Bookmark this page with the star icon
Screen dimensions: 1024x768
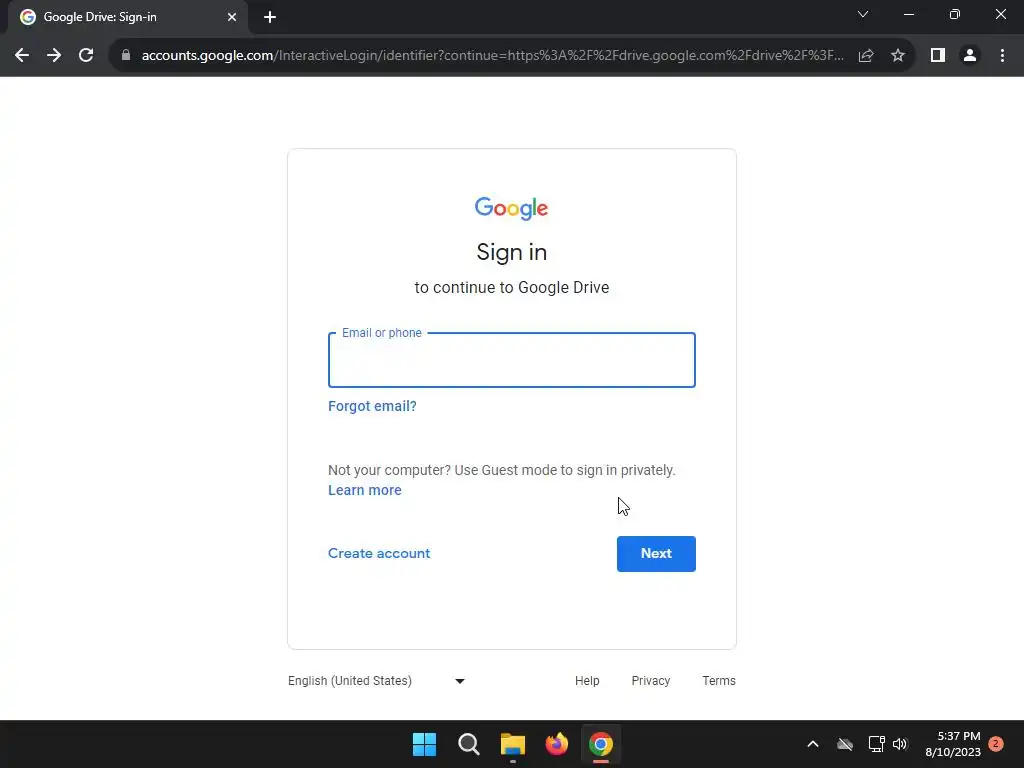(x=898, y=56)
